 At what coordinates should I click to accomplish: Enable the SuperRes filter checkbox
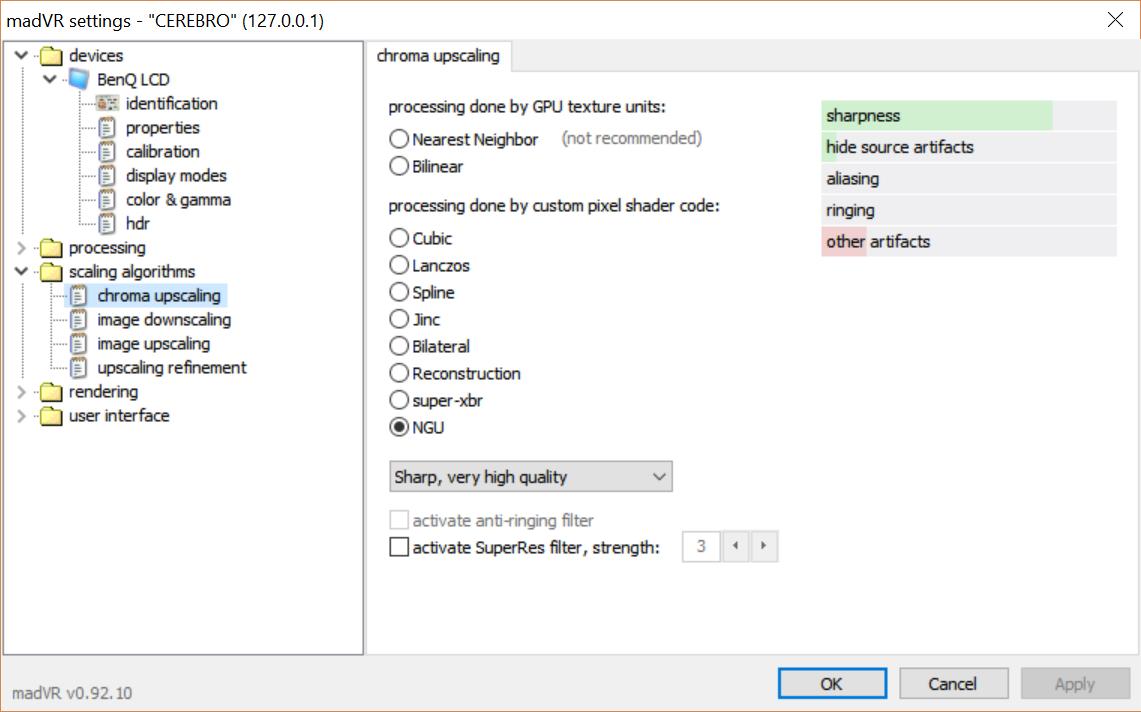[399, 547]
